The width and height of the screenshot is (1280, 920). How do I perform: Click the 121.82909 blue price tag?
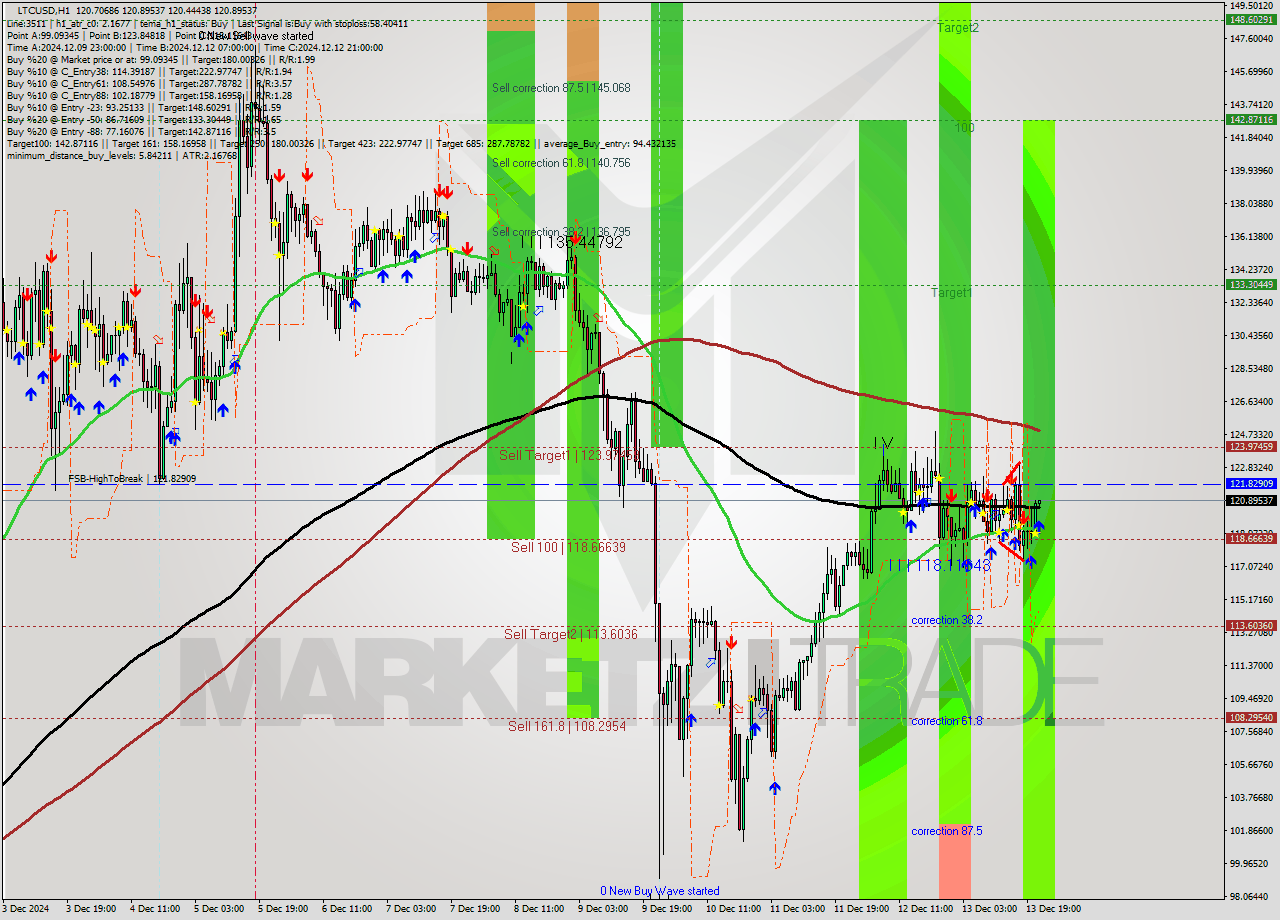pos(1251,484)
